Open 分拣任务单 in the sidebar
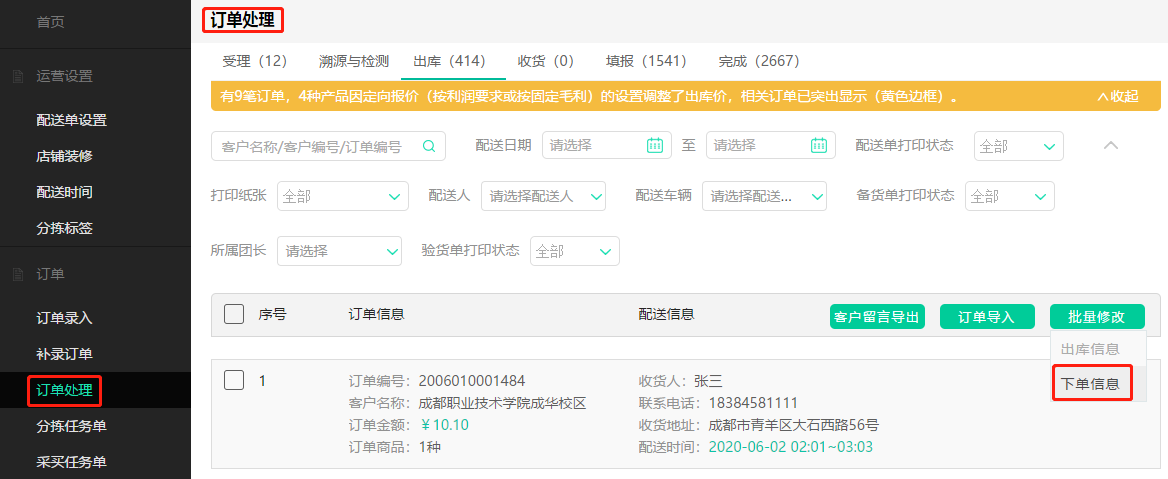The width and height of the screenshot is (1168, 479). 72,426
